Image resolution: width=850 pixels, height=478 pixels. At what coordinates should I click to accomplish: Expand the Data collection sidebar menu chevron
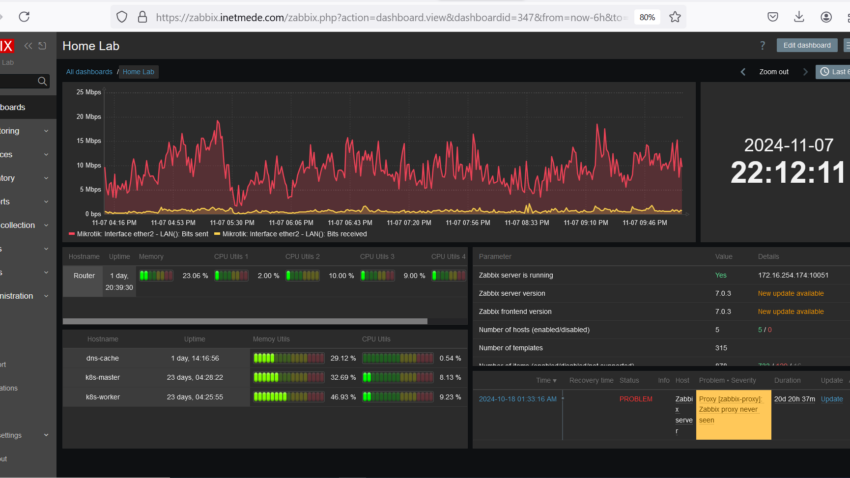(x=46, y=225)
